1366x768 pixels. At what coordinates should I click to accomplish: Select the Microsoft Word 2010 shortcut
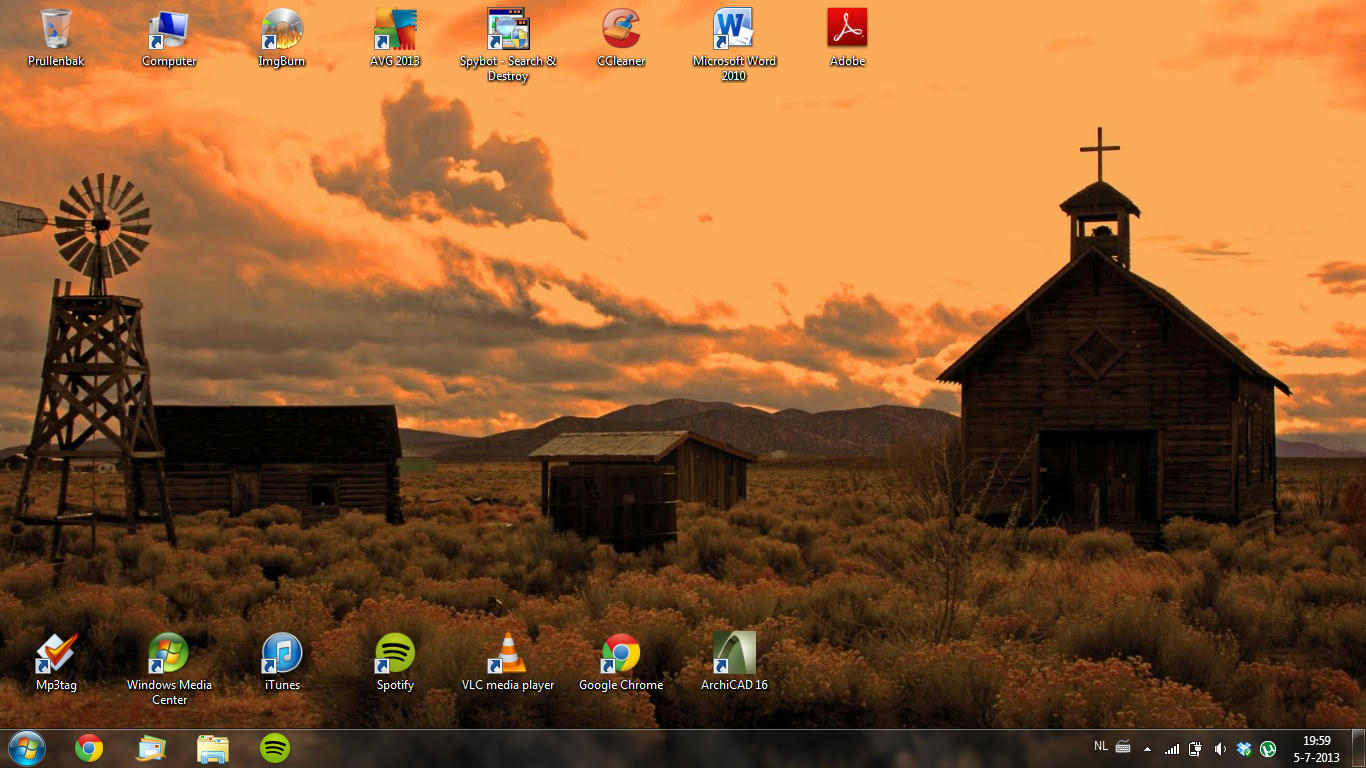click(x=734, y=30)
